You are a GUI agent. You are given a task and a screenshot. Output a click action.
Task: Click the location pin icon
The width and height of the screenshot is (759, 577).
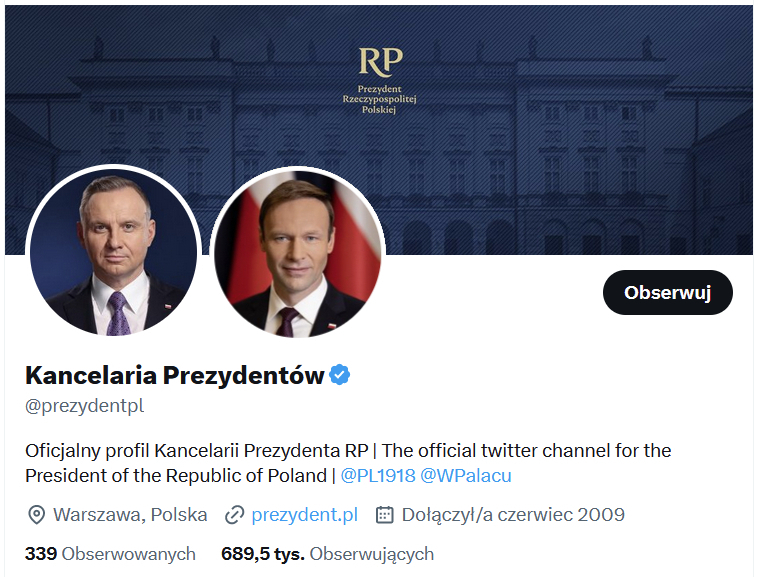(36, 515)
